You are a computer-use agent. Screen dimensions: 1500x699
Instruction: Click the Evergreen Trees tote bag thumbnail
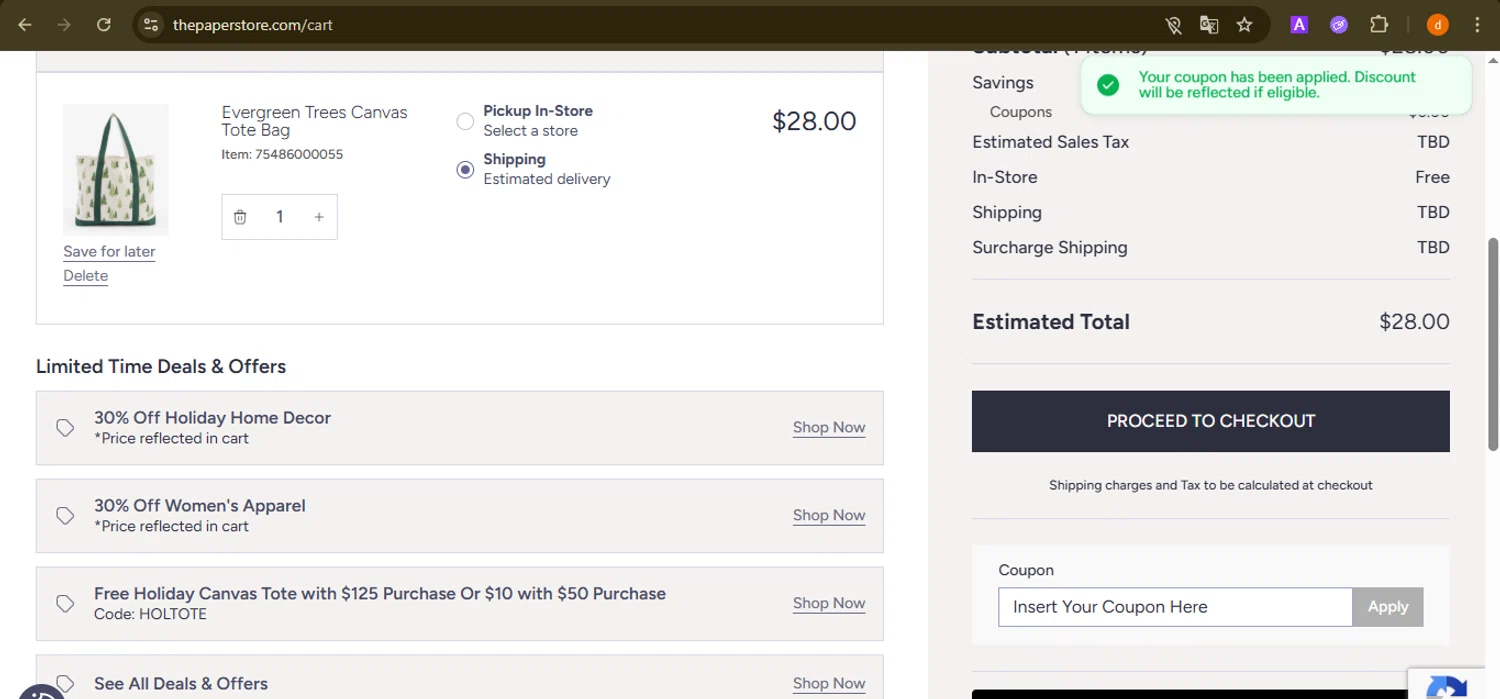click(116, 170)
